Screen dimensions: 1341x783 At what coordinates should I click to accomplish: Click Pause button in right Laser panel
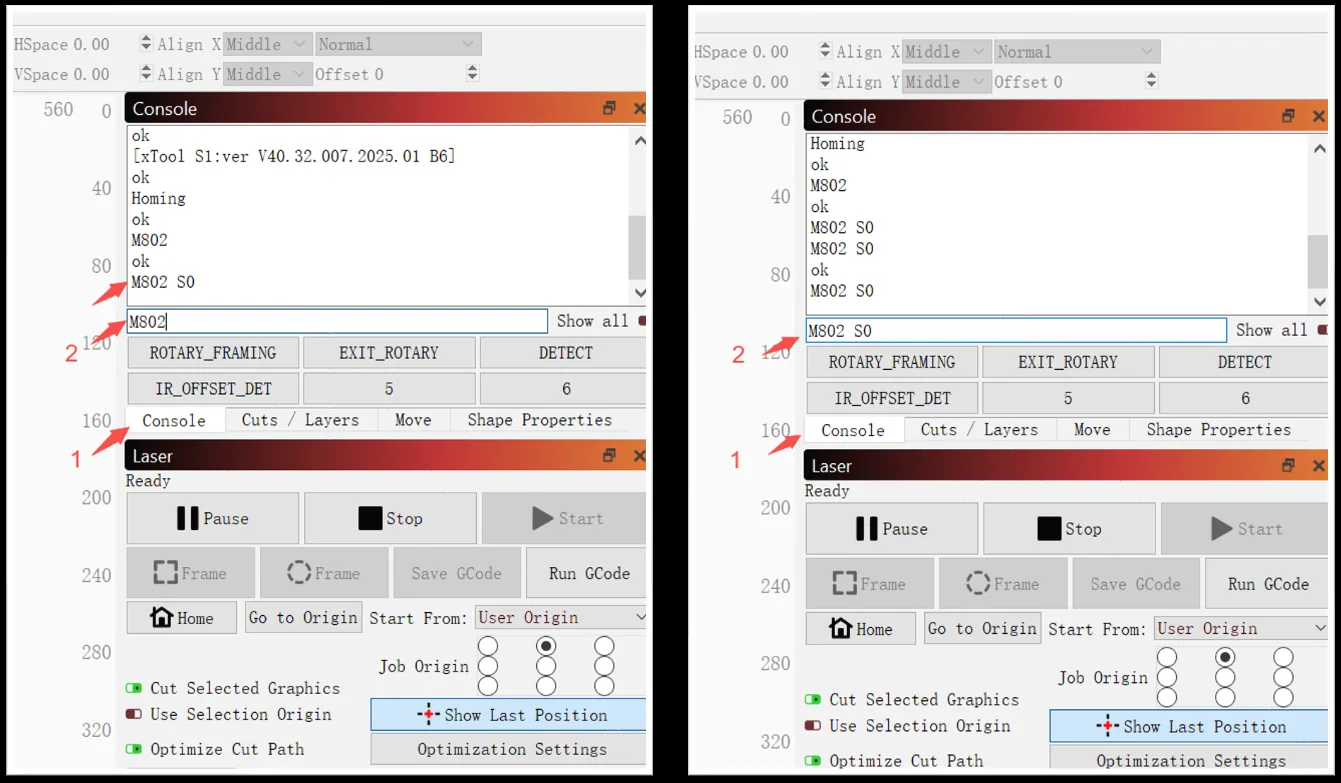pyautogui.click(x=892, y=529)
